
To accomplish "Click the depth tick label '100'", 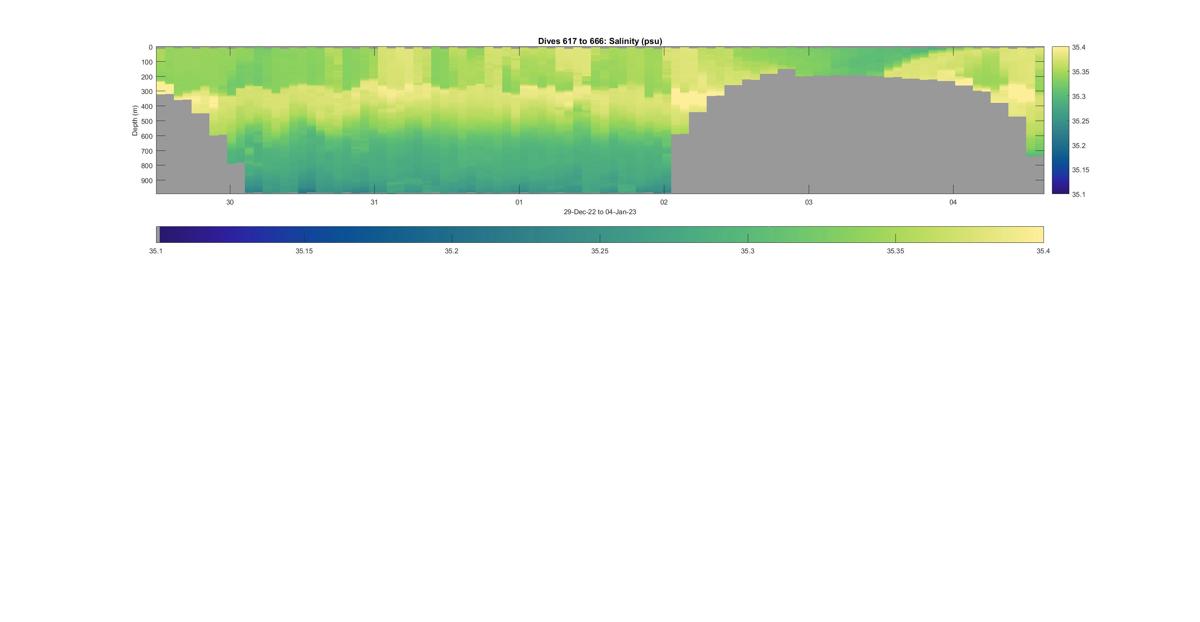I will [x=146, y=62].
